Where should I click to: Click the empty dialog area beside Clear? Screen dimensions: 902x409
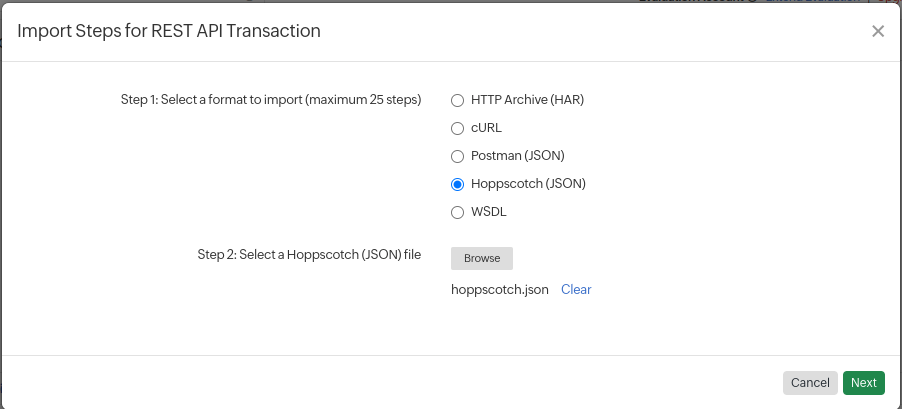[720, 290]
